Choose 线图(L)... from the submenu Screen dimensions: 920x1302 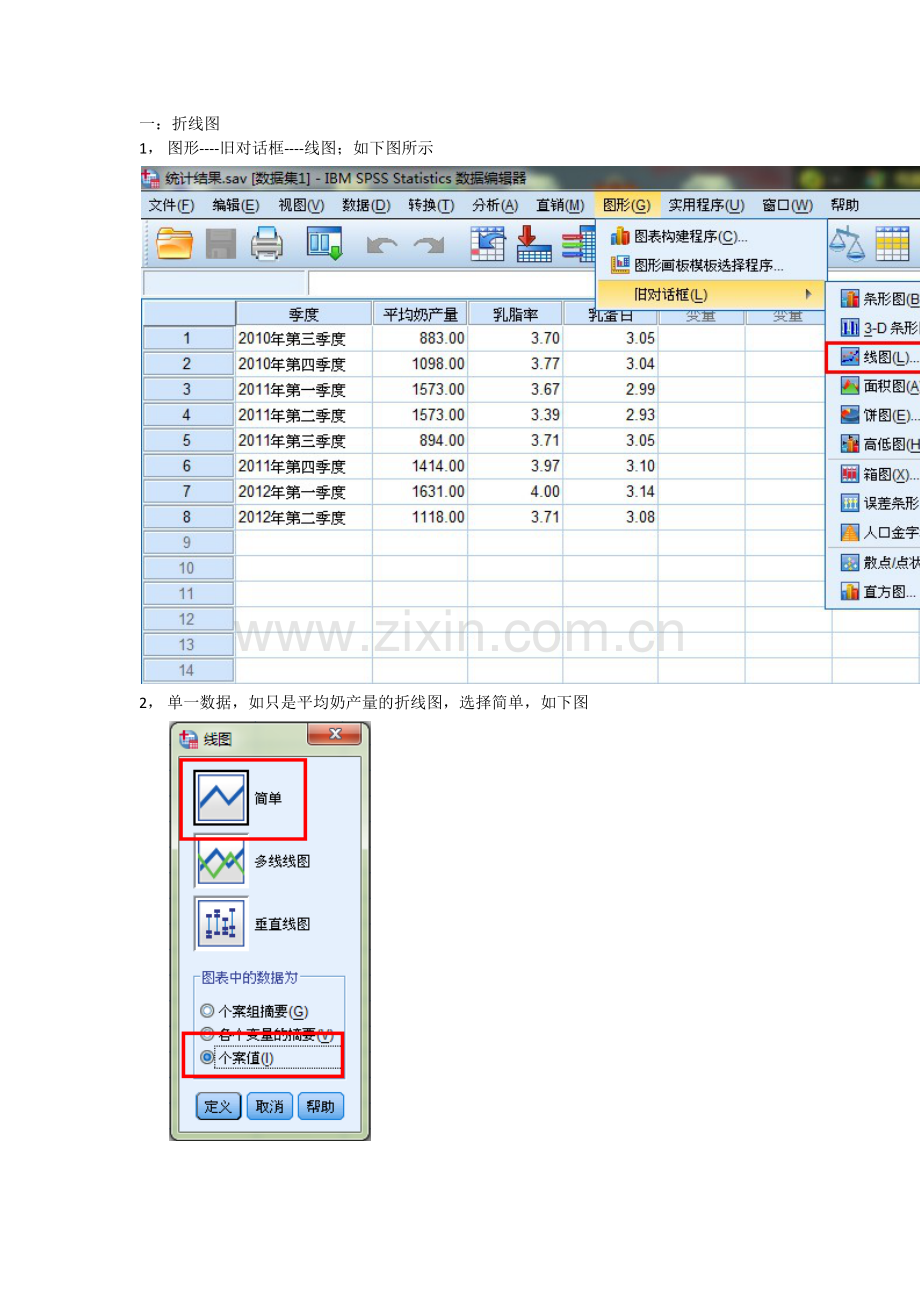878,357
